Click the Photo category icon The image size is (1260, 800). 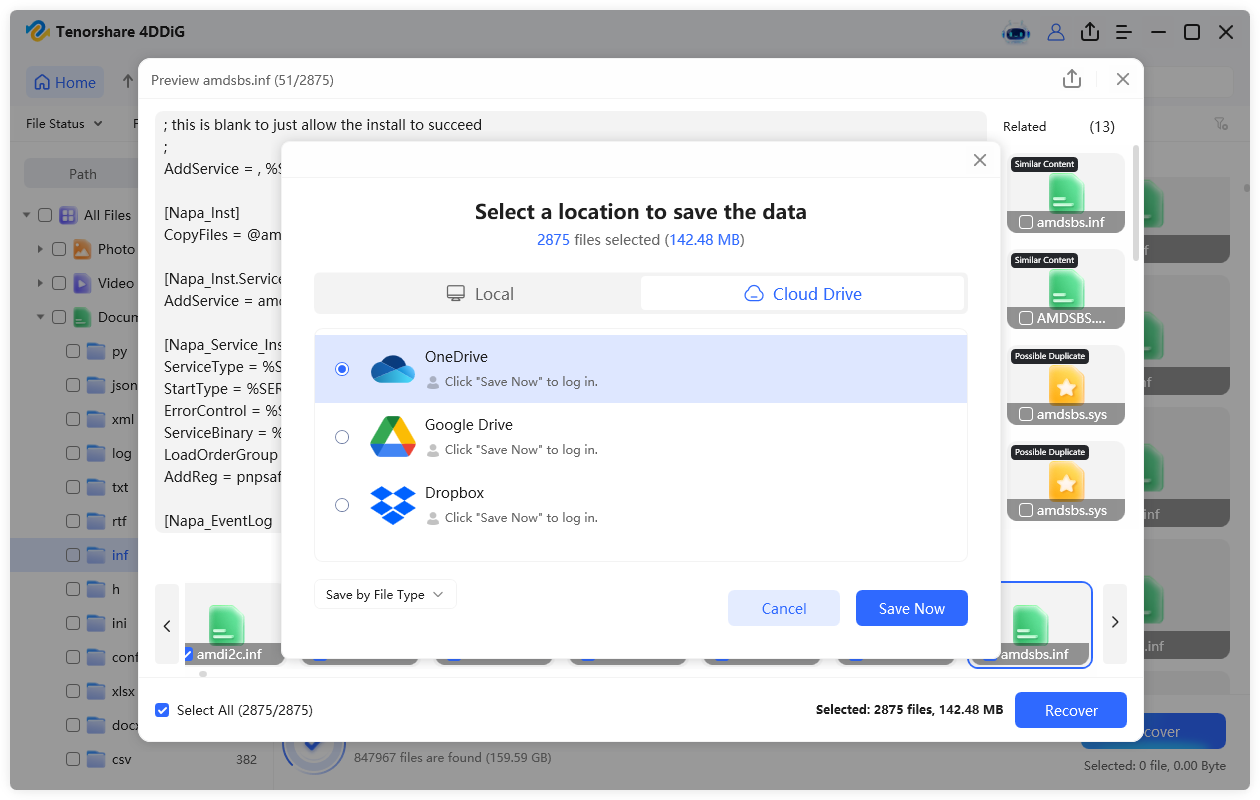[82, 249]
